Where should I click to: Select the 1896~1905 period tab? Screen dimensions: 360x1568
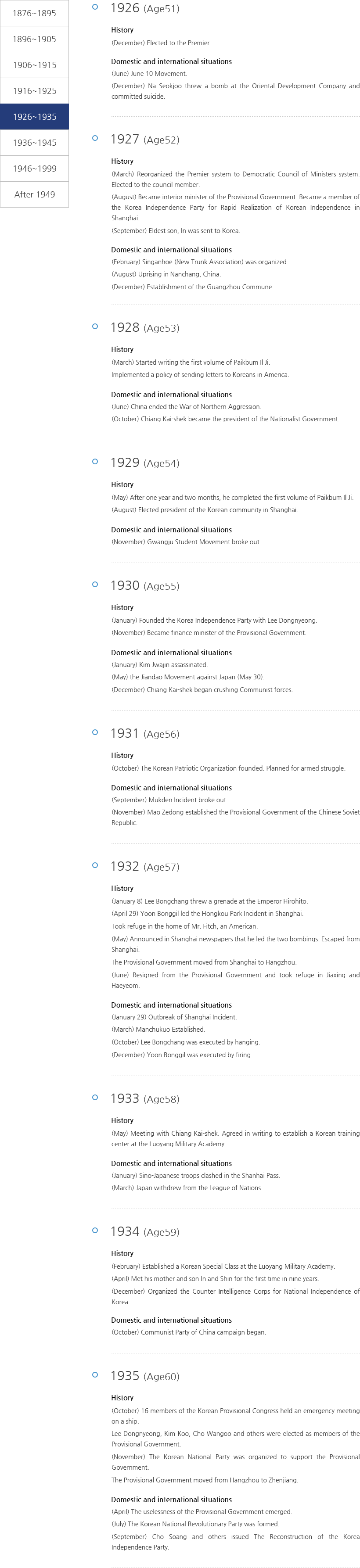[34, 39]
